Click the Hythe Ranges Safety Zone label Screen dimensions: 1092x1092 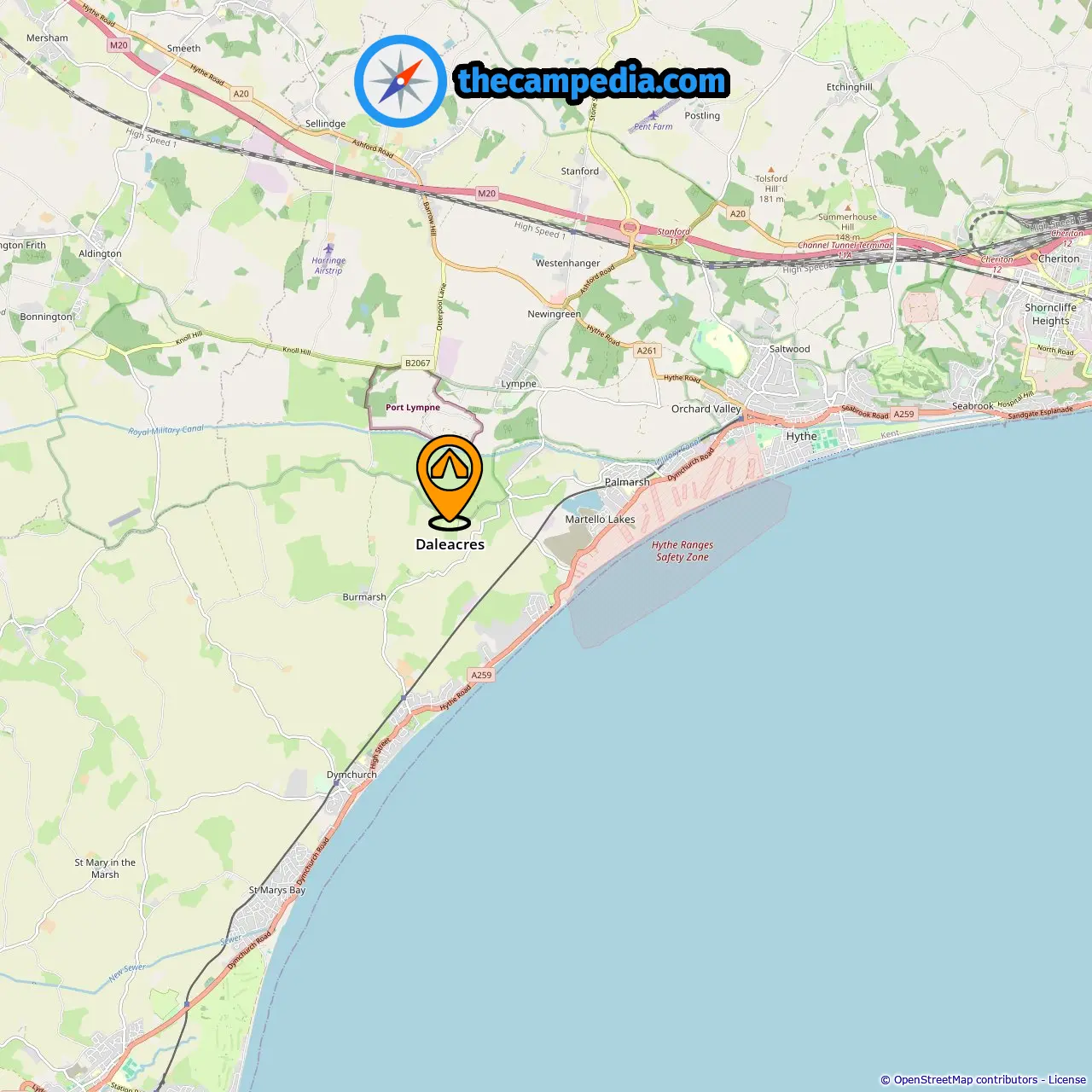pos(682,551)
